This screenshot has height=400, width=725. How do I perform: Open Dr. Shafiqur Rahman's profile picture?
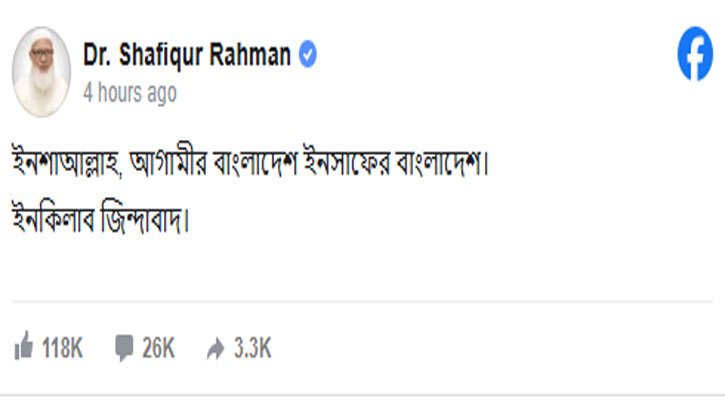pos(41,70)
